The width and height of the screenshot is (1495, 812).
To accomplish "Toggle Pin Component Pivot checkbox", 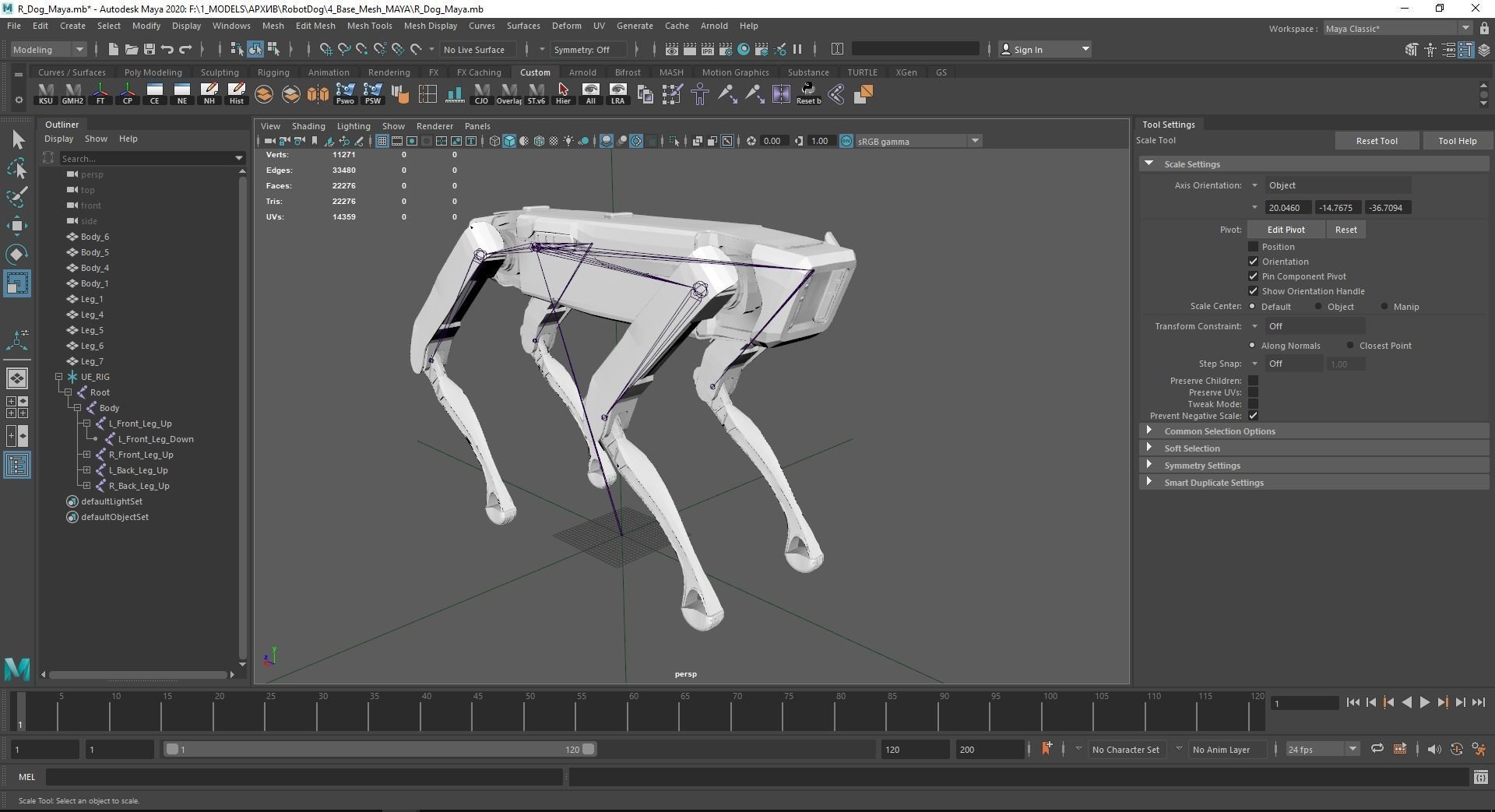I will 1253,276.
